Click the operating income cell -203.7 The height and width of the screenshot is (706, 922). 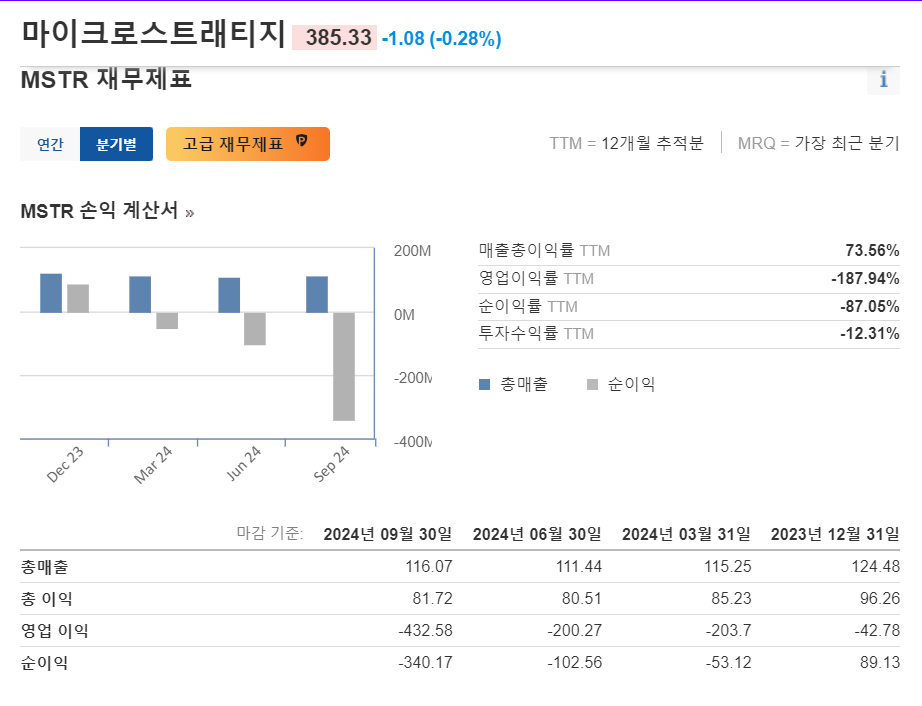[729, 631]
